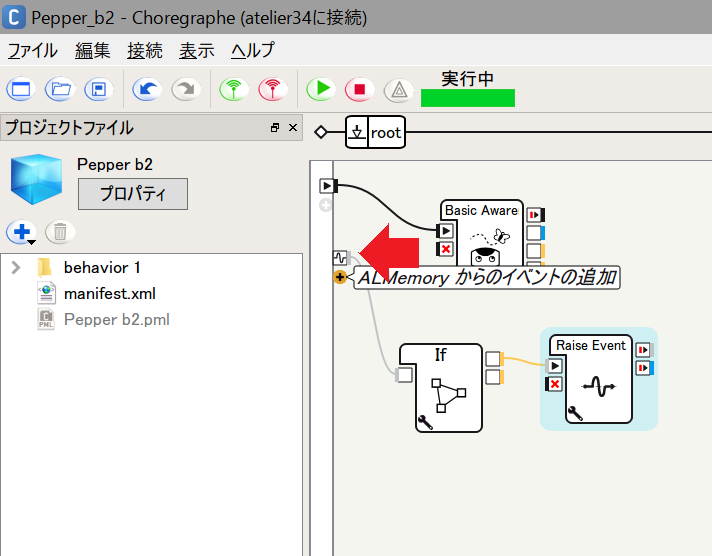Create a new project with toolbar icon
This screenshot has height=556, width=712.
coord(21,89)
